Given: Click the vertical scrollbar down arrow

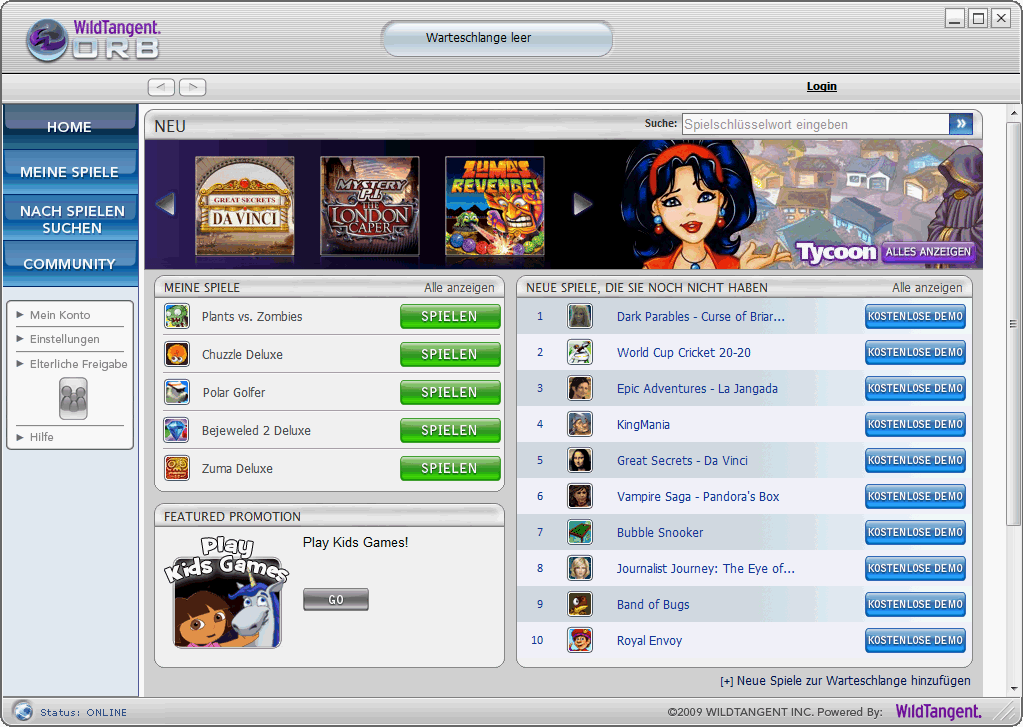Looking at the screenshot, I should tap(1014, 688).
